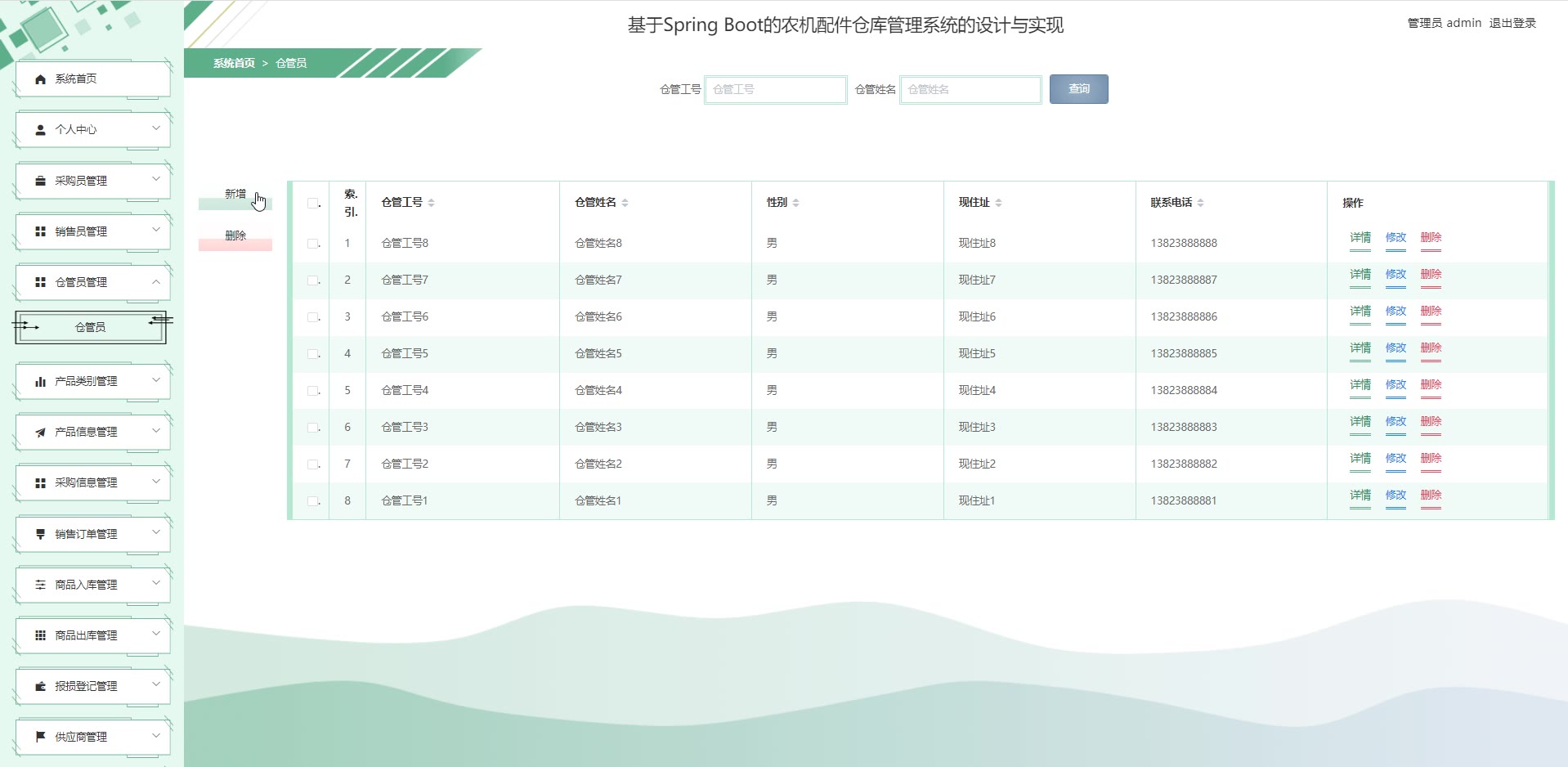This screenshot has width=1568, height=767.
Task: Sort by 联系电话 column arrows
Action: (1200, 203)
